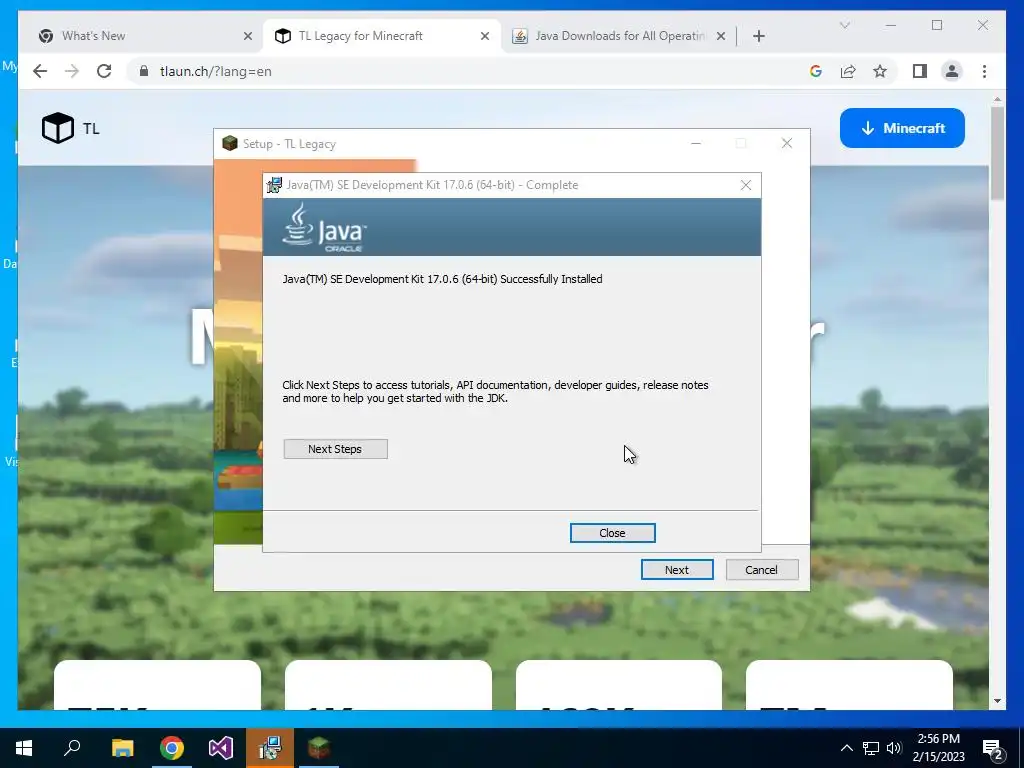Viewport: 1024px width, 768px height.
Task: Minimize the TL Legacy setup window
Action: click(x=696, y=144)
